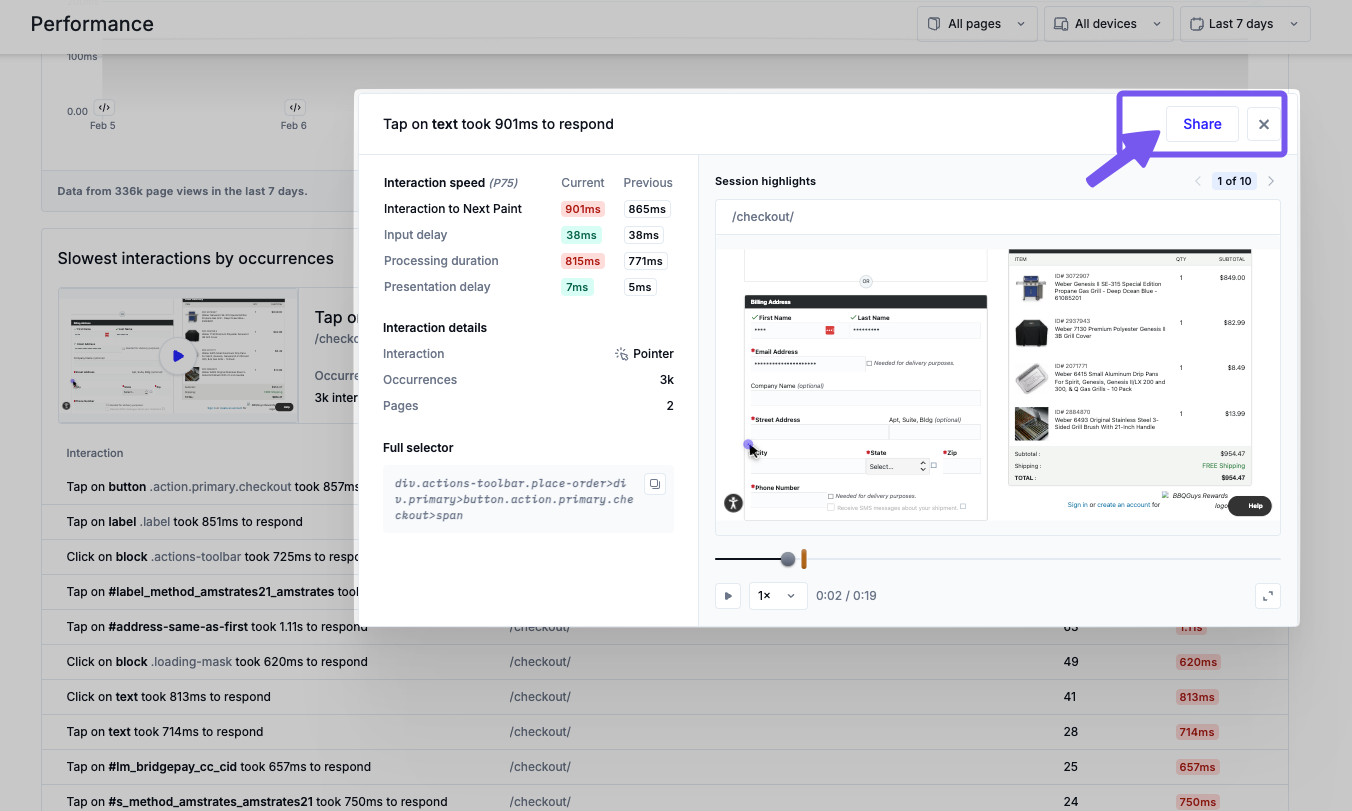
Task: Open the All pages filter dropdown
Action: pos(976,24)
